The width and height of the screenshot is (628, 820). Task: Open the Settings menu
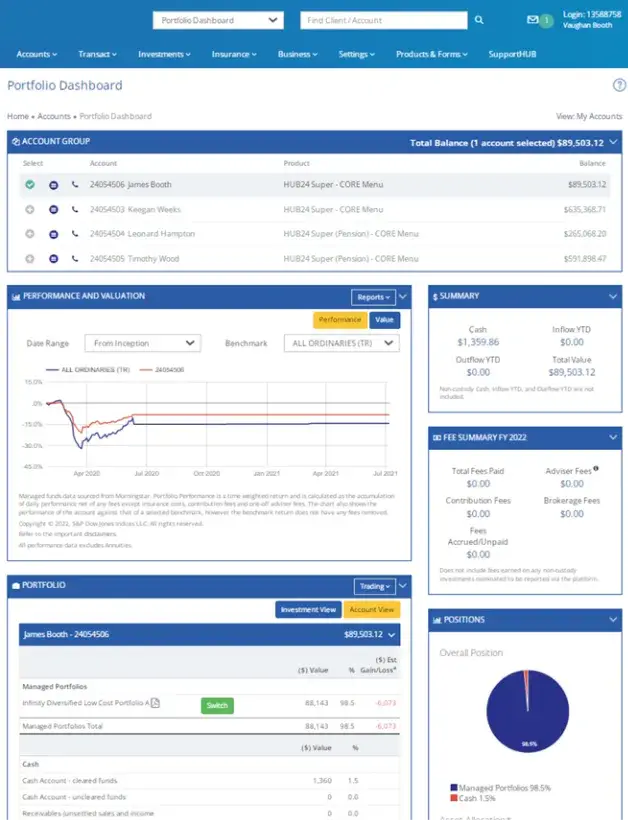pos(357,54)
